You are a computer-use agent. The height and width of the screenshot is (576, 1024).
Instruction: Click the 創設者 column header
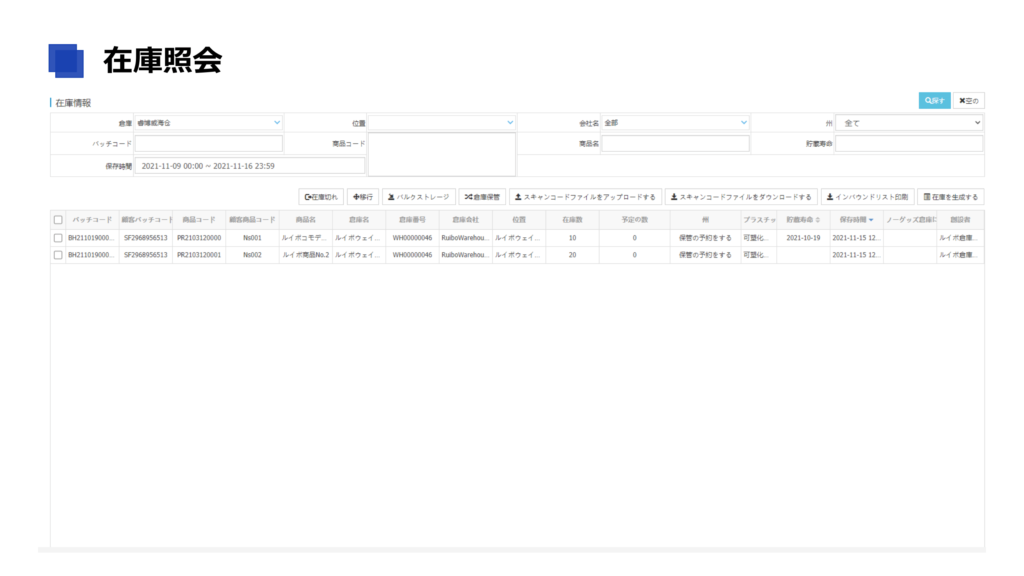[x=960, y=220]
